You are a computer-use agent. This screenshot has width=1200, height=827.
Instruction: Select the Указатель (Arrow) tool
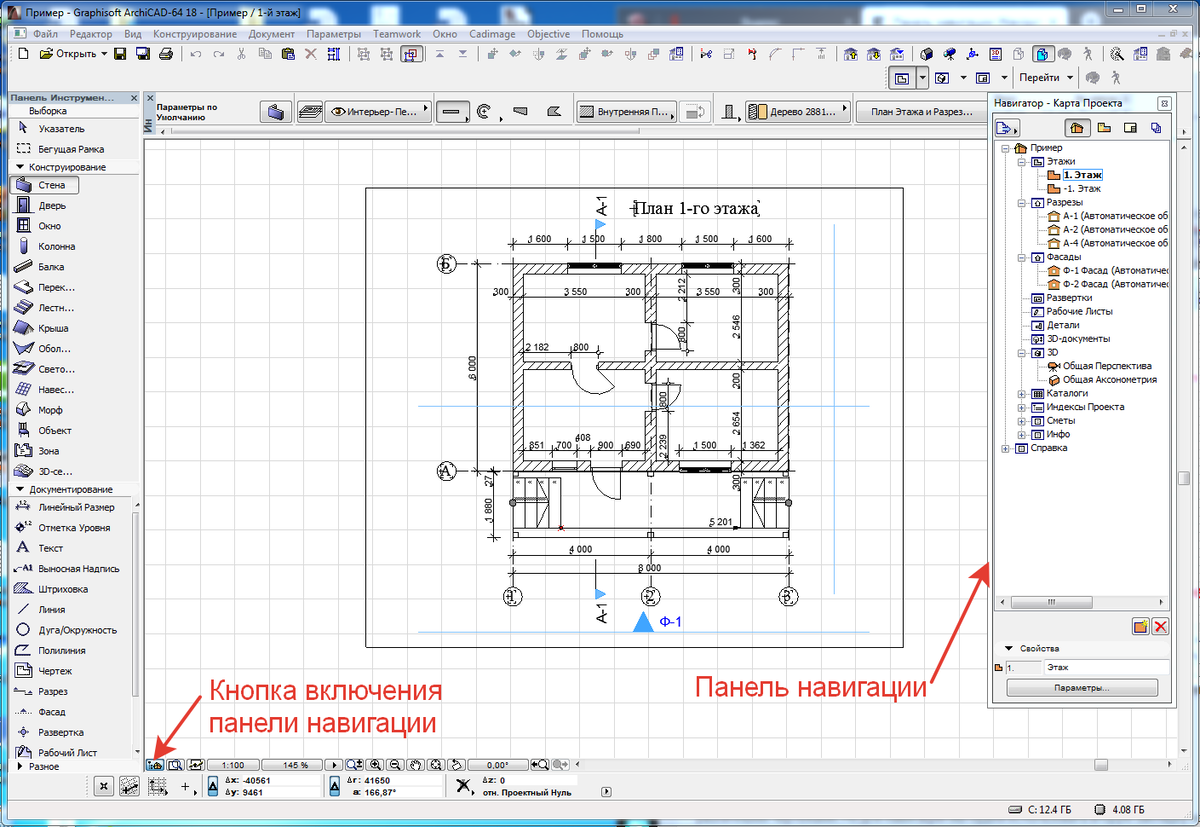[50, 128]
